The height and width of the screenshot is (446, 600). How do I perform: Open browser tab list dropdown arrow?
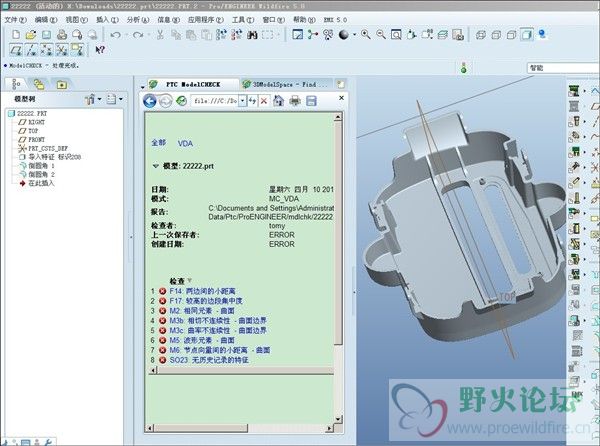tap(142, 86)
